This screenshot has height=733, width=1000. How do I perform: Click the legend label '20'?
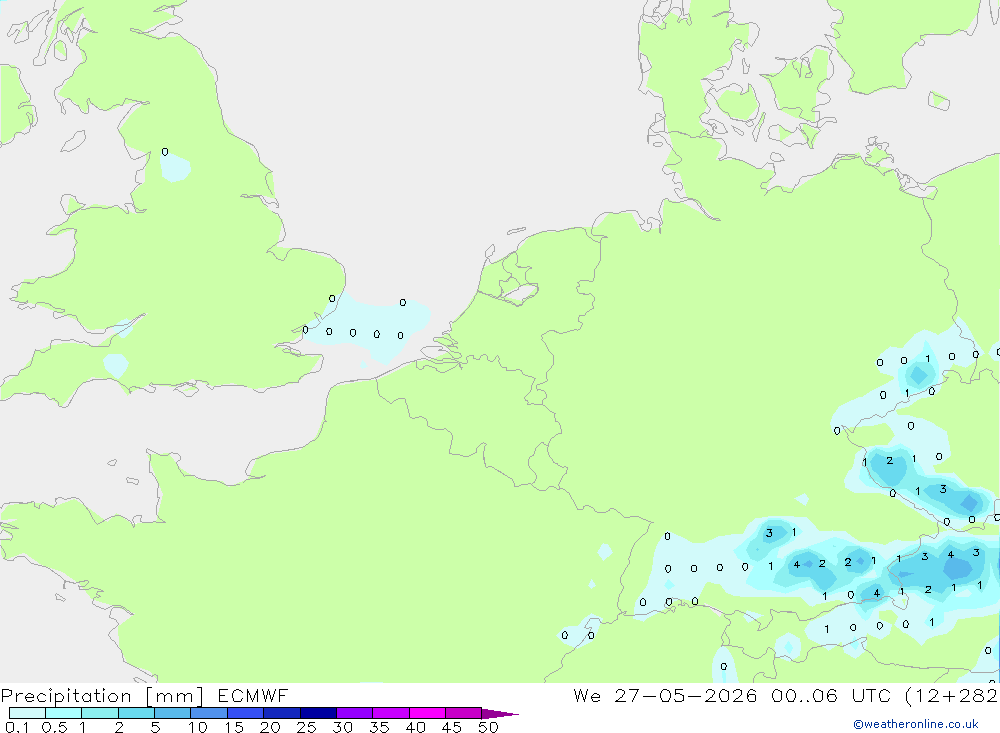[270, 727]
